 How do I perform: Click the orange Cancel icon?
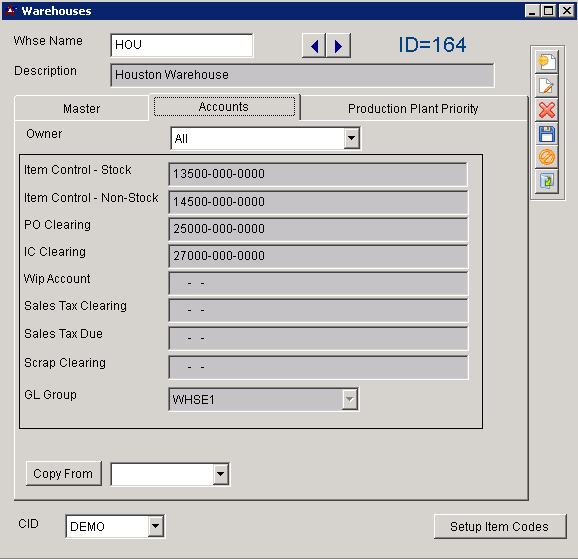tap(547, 157)
